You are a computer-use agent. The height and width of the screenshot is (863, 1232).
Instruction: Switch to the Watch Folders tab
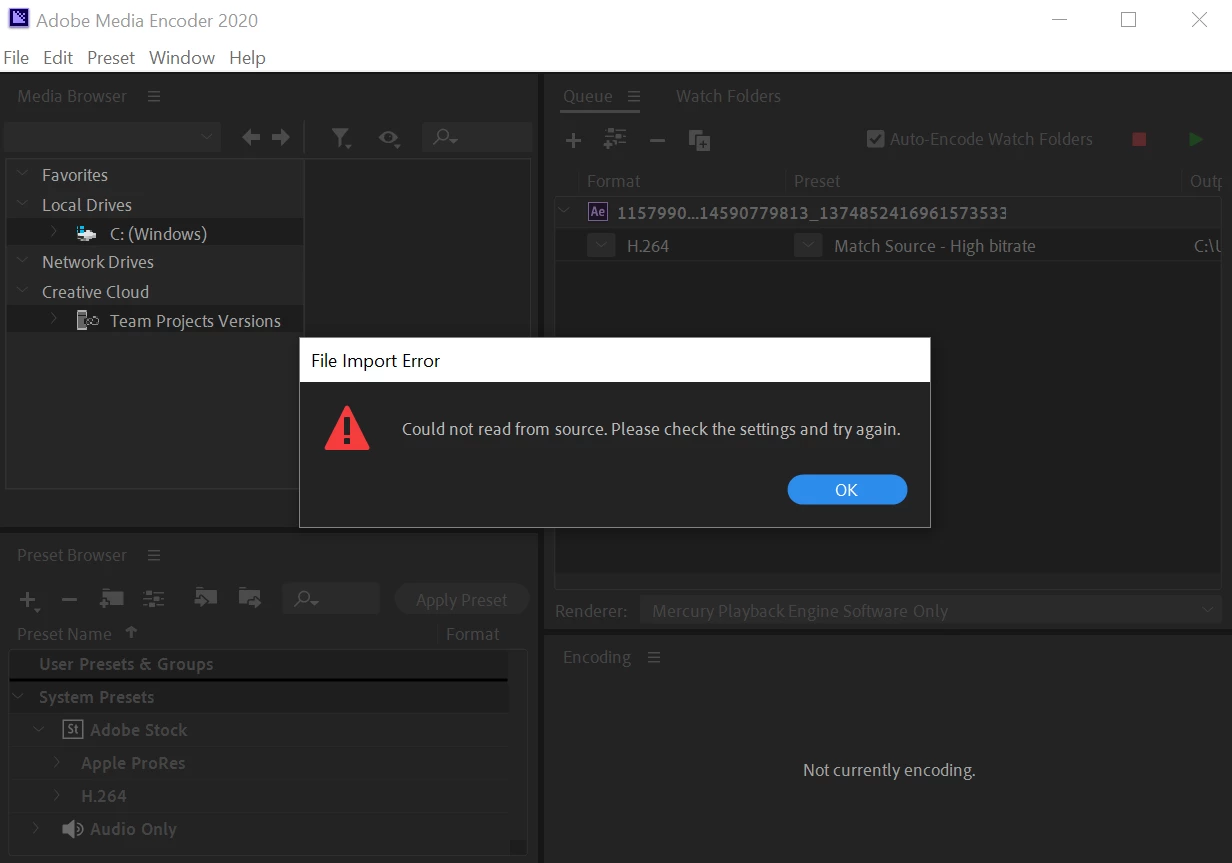pos(728,96)
